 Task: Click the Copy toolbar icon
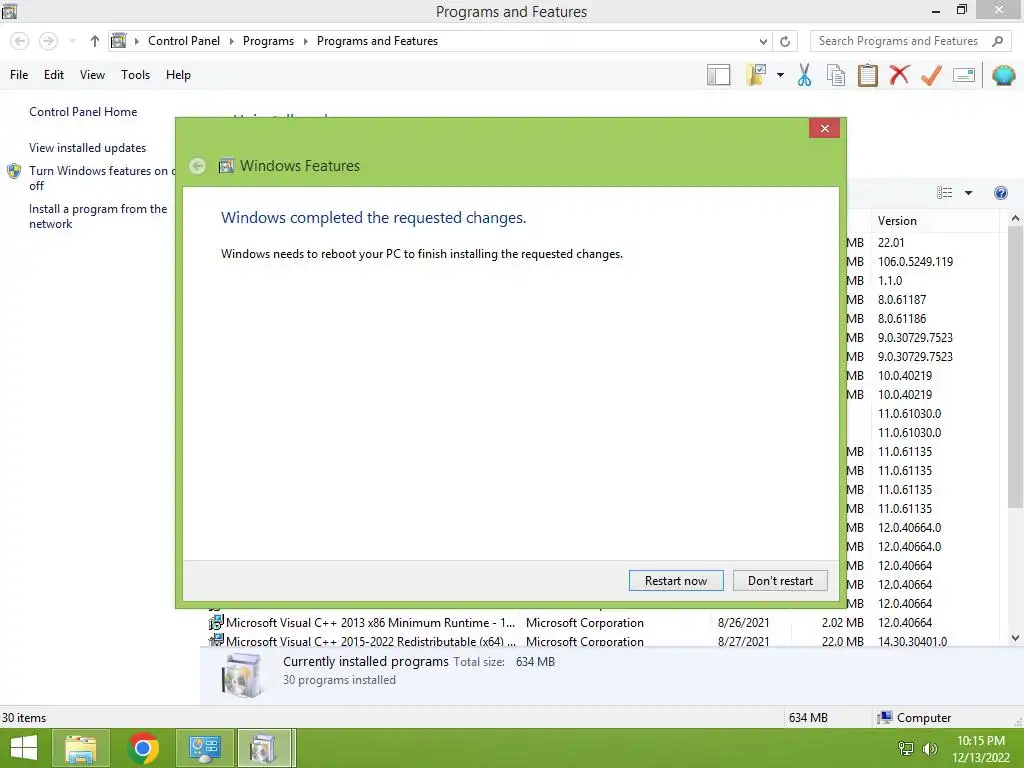point(836,75)
